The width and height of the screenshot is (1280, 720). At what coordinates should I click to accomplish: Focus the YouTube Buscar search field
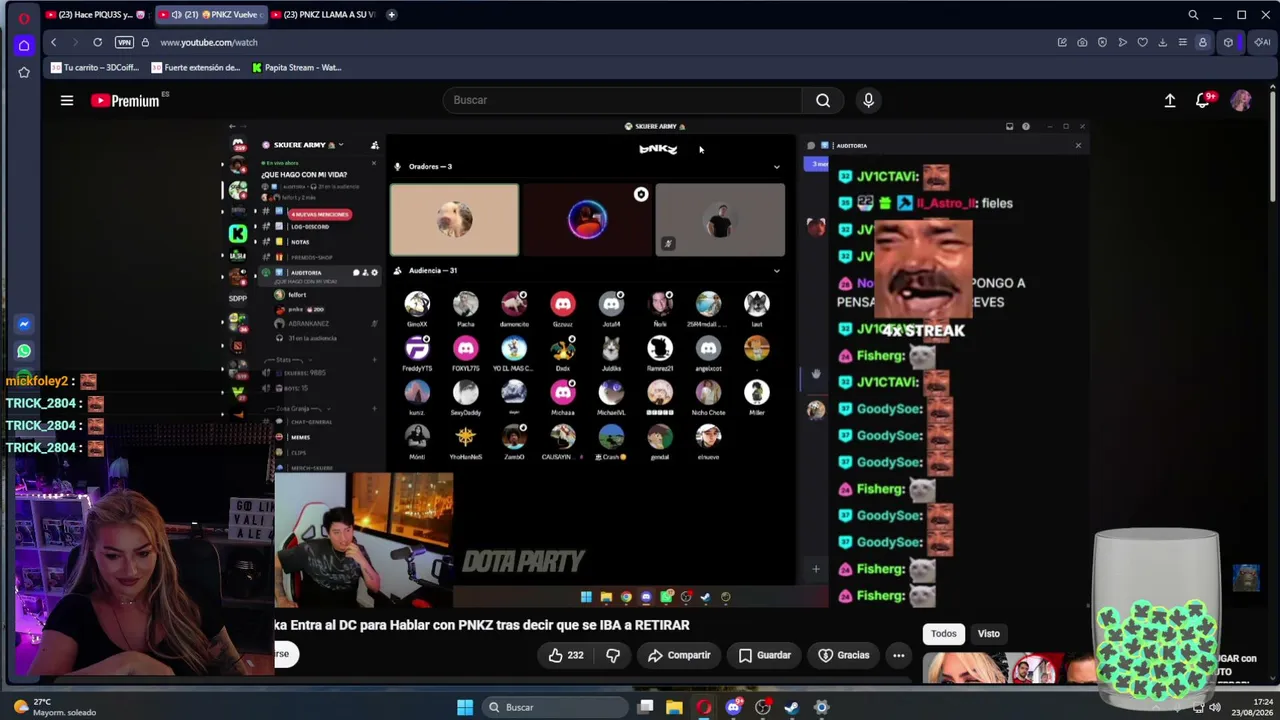tap(622, 100)
